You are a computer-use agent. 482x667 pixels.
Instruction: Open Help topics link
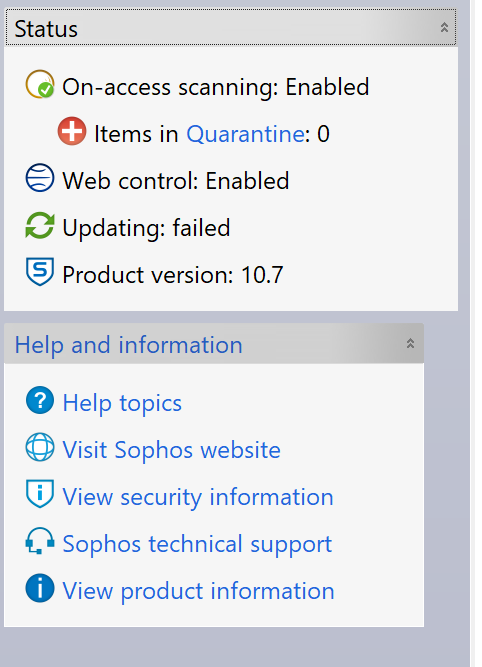tap(122, 402)
